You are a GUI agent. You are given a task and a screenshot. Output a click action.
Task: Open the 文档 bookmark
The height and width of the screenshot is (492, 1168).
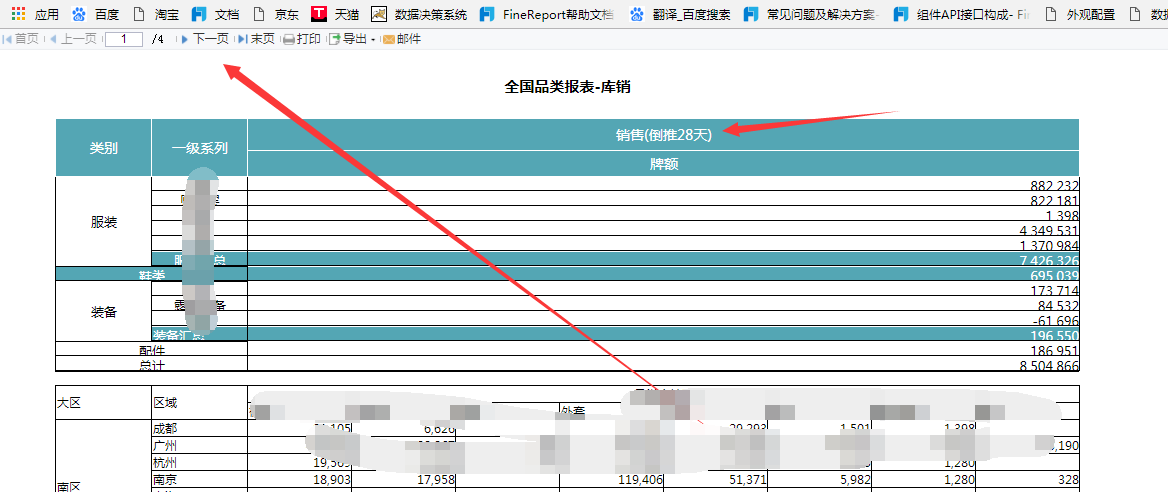215,14
